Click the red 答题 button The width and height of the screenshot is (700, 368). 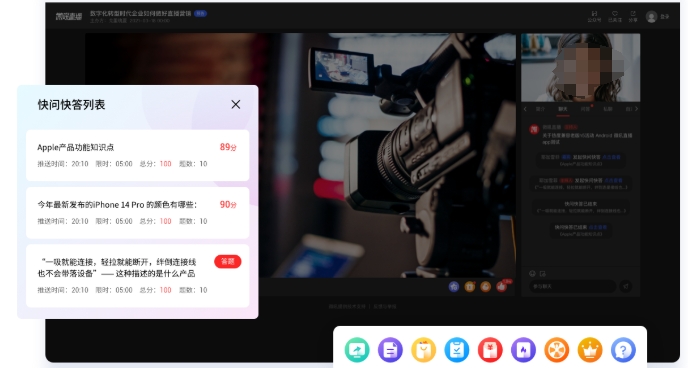(x=228, y=261)
